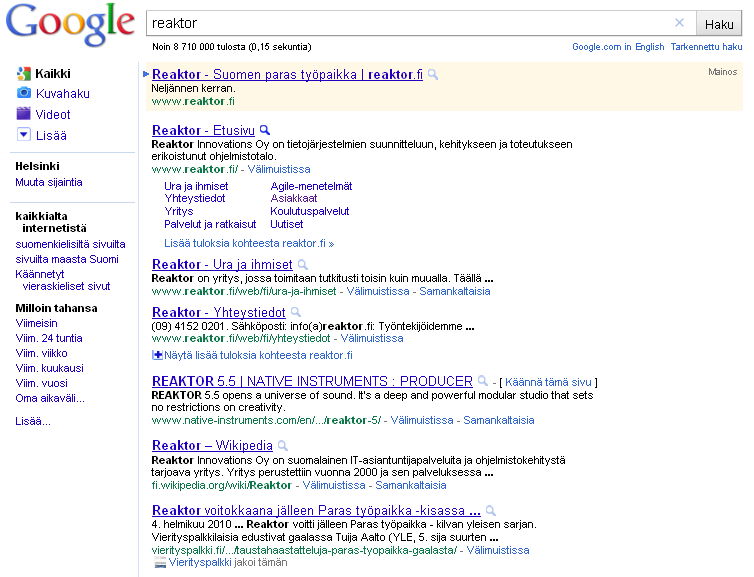Click preview magnifier next to Reaktor - Etusivu
The height and width of the screenshot is (577, 754).
click(264, 130)
